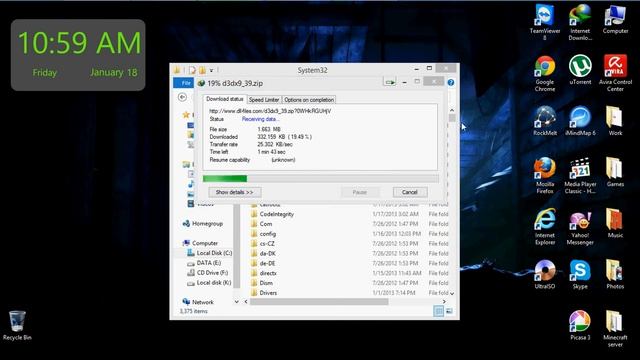Screen dimensions: 640x360
Task: Select the Drivers folder row
Action: pos(349,293)
